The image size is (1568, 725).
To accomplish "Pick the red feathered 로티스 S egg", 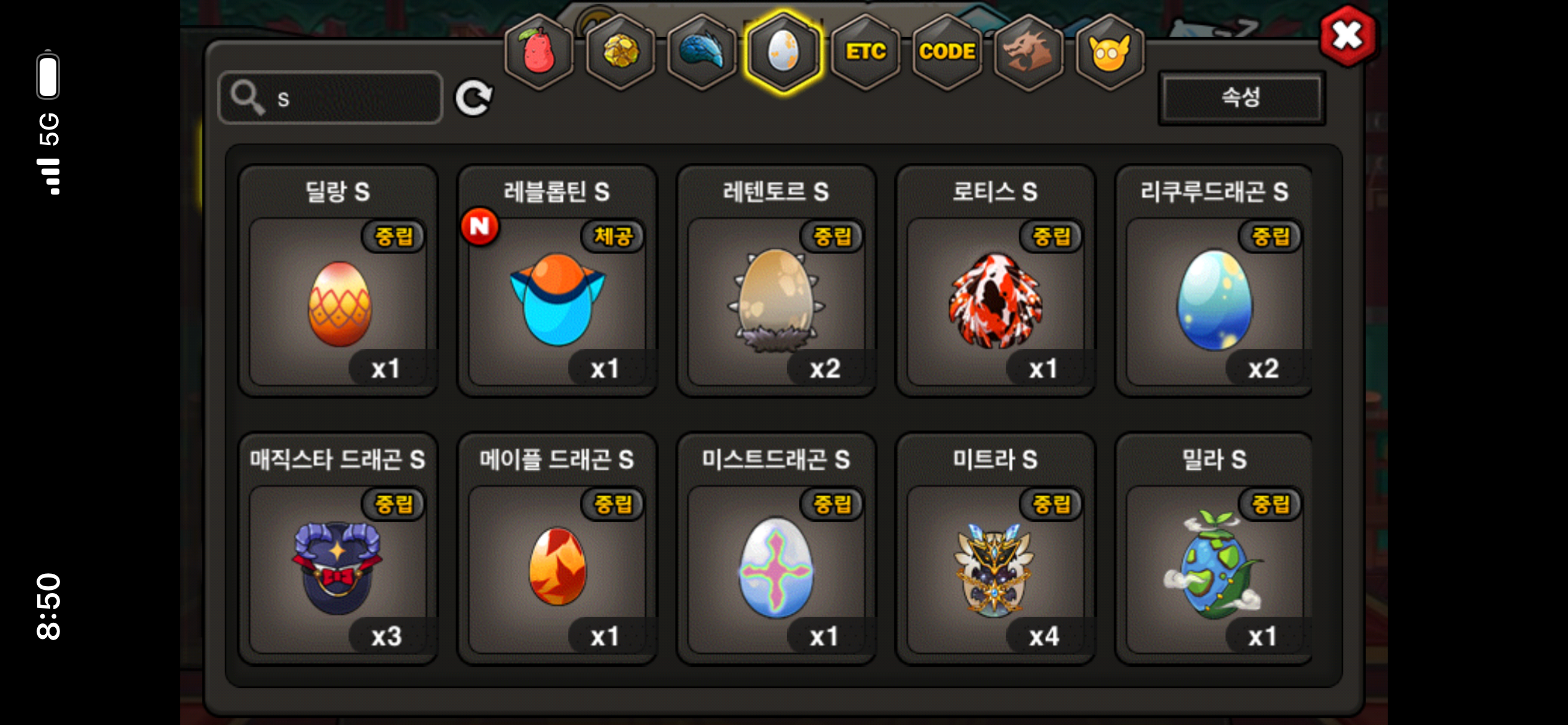I will coord(996,281).
